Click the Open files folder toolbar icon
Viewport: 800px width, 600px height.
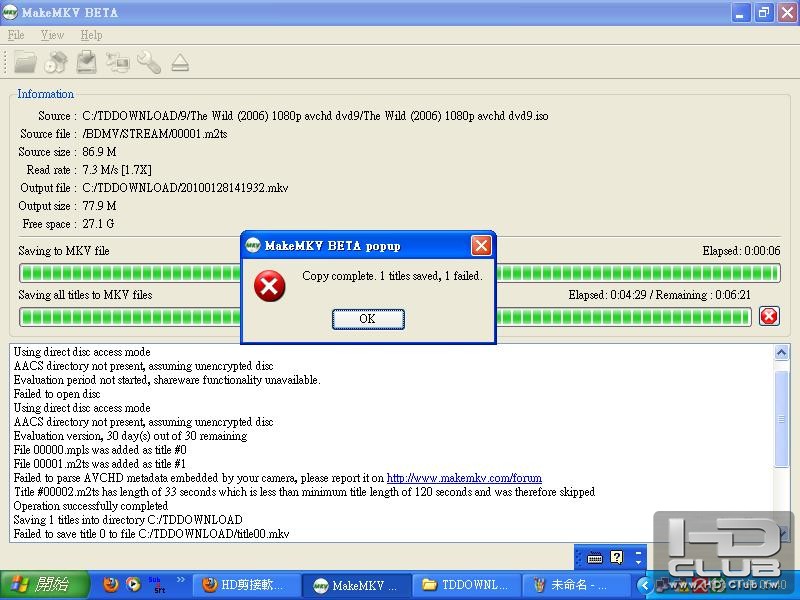(x=25, y=63)
